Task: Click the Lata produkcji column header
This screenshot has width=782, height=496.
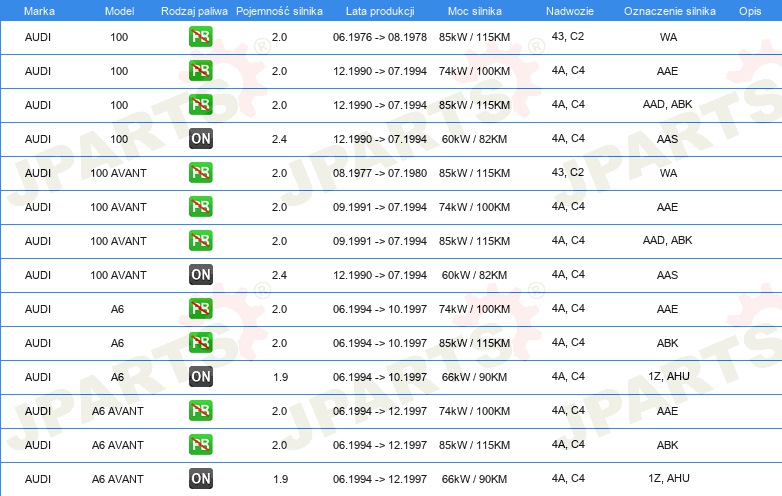Action: tap(380, 11)
